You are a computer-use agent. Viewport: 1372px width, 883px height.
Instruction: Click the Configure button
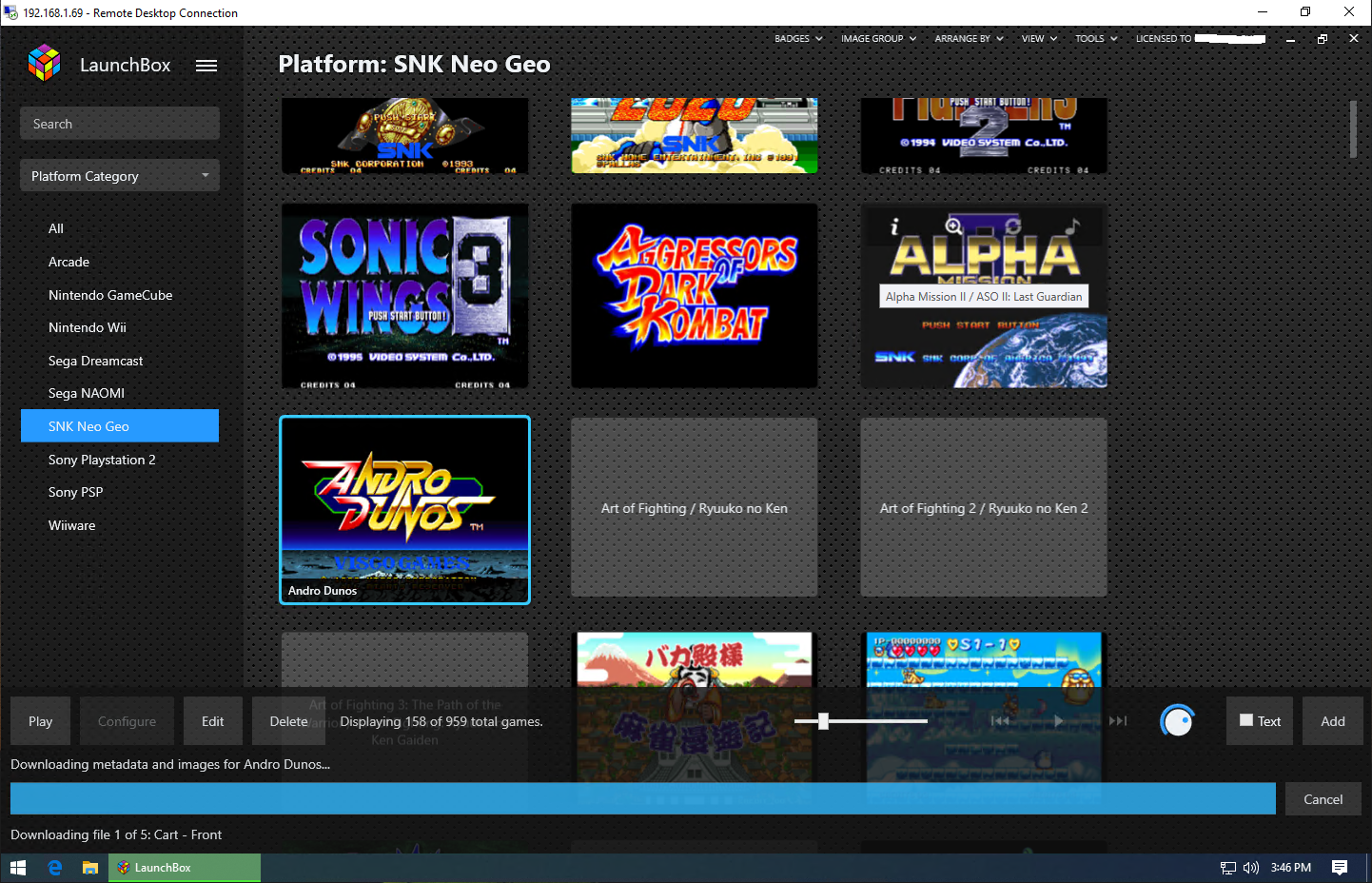point(127,721)
